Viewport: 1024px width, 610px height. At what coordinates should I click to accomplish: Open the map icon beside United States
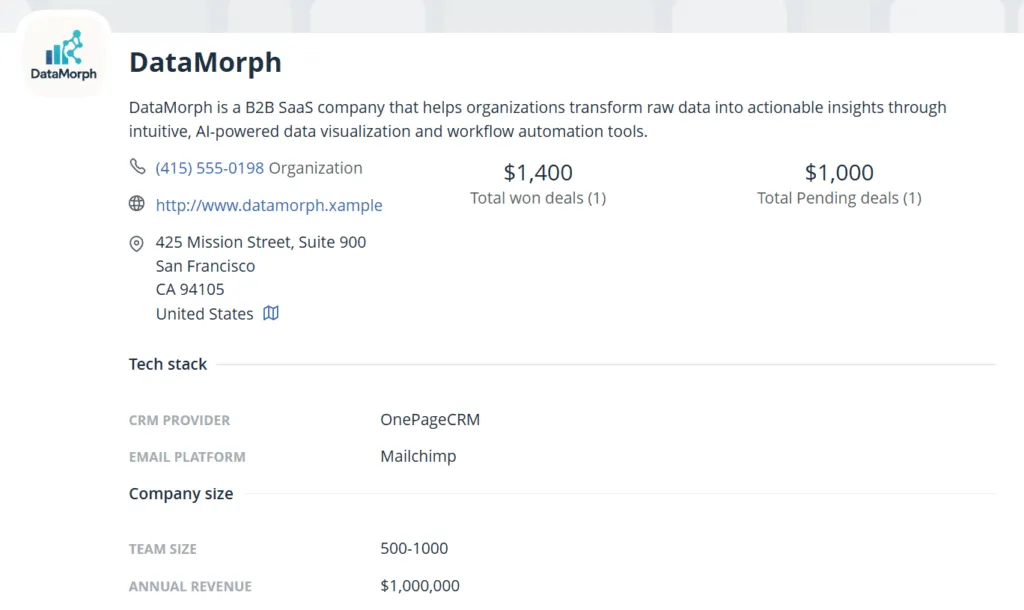tap(271, 313)
